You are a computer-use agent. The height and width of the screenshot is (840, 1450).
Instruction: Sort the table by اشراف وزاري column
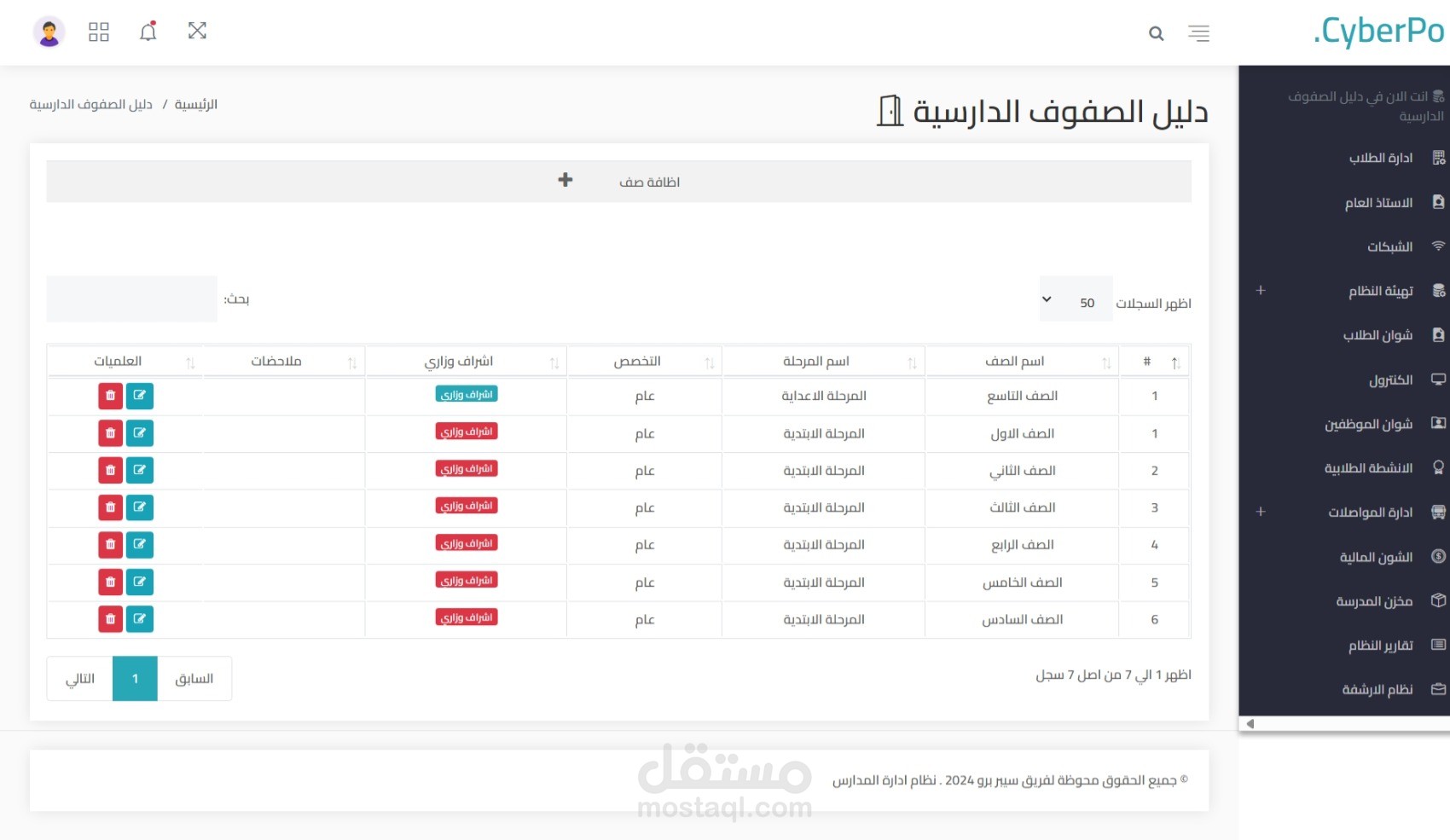pos(466,362)
